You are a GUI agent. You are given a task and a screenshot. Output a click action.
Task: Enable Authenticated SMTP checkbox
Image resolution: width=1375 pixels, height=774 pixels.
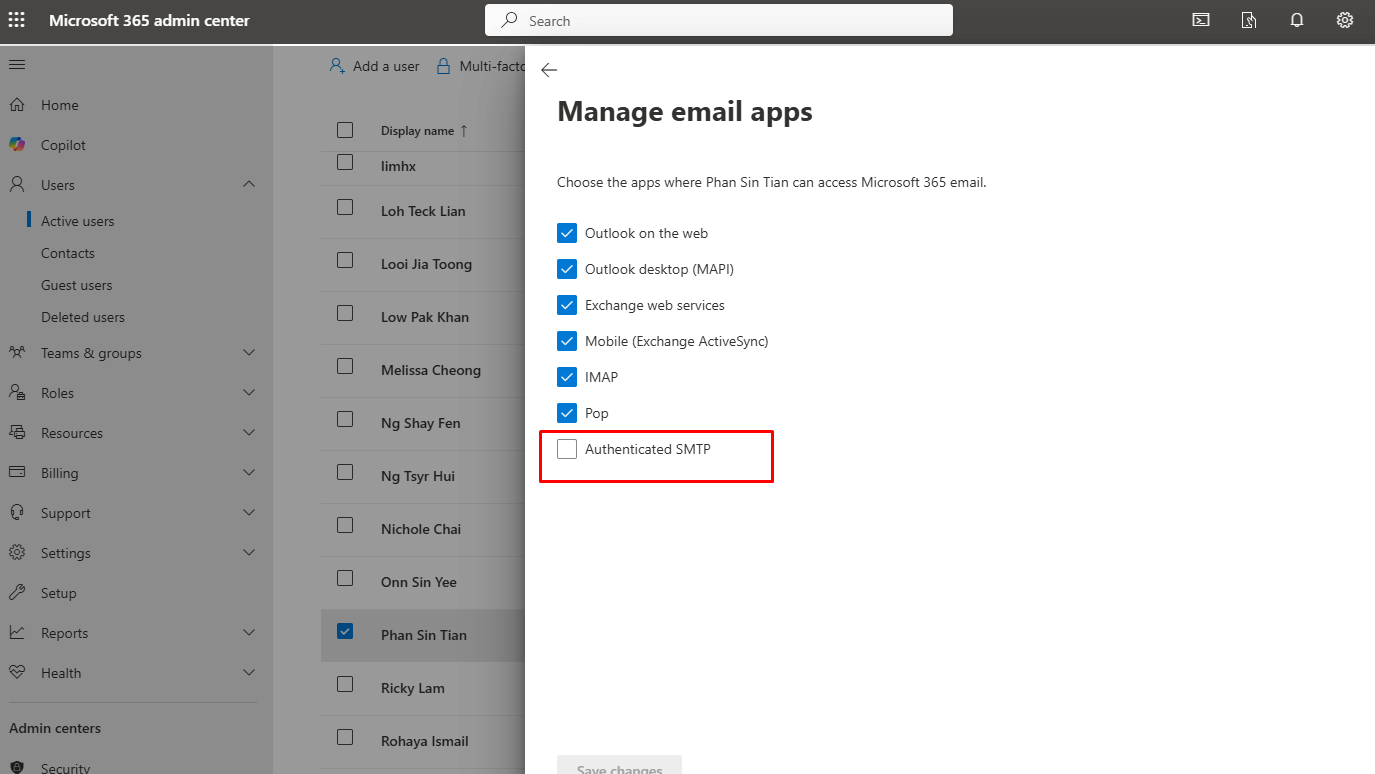(567, 449)
